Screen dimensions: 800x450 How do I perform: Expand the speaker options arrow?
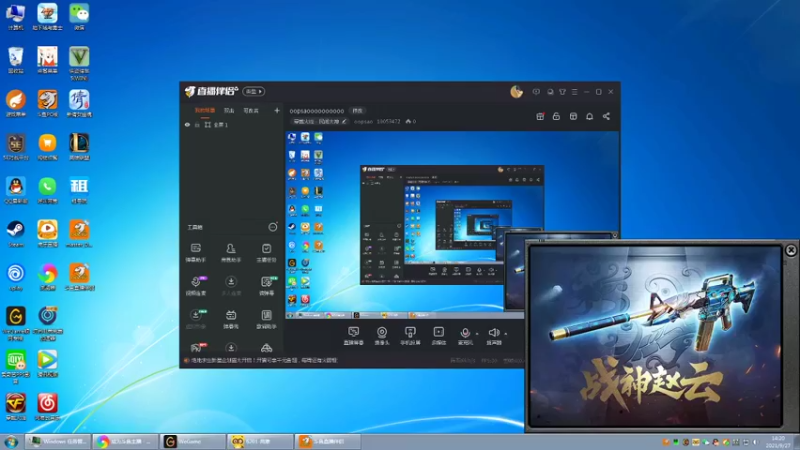tap(506, 334)
